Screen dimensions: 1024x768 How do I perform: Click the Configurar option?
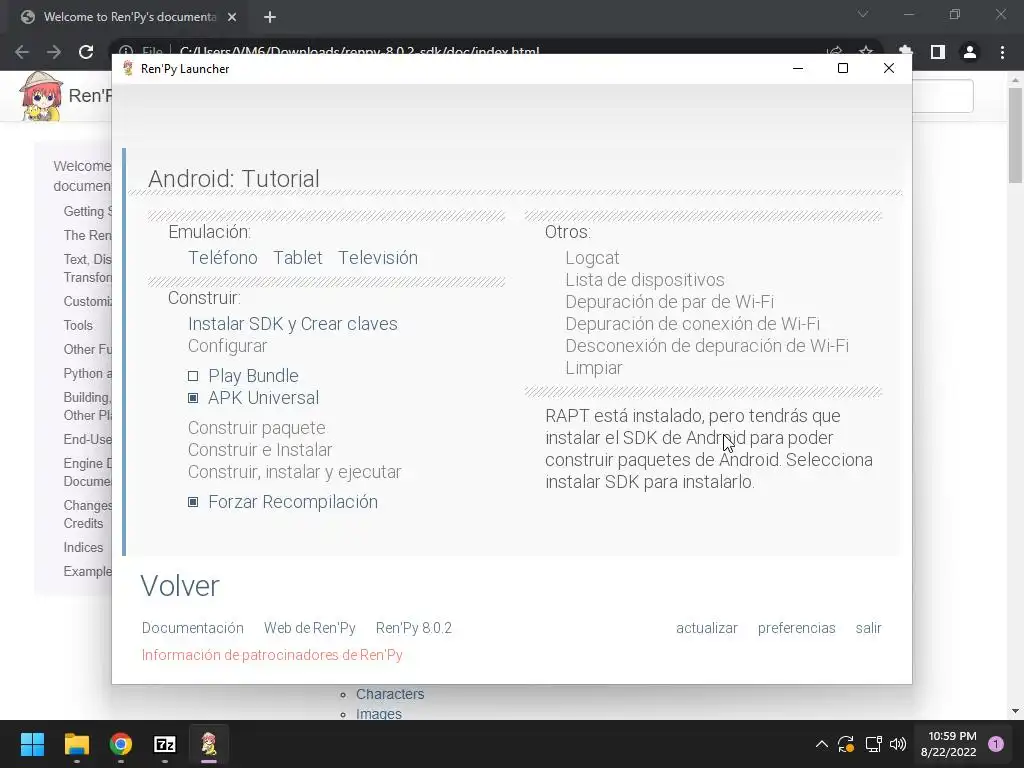[x=227, y=346]
